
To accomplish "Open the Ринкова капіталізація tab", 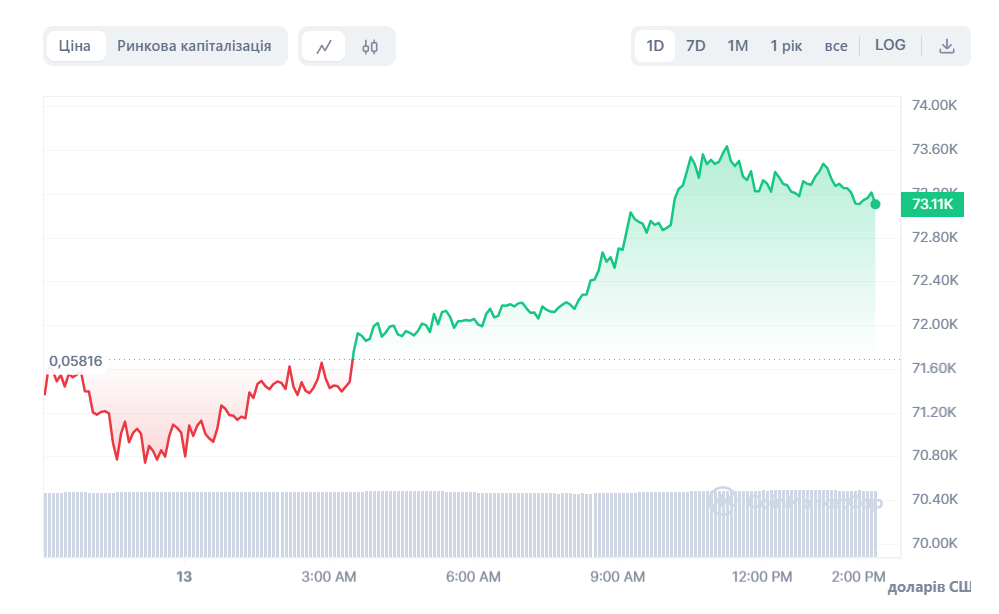I will click(x=194, y=46).
